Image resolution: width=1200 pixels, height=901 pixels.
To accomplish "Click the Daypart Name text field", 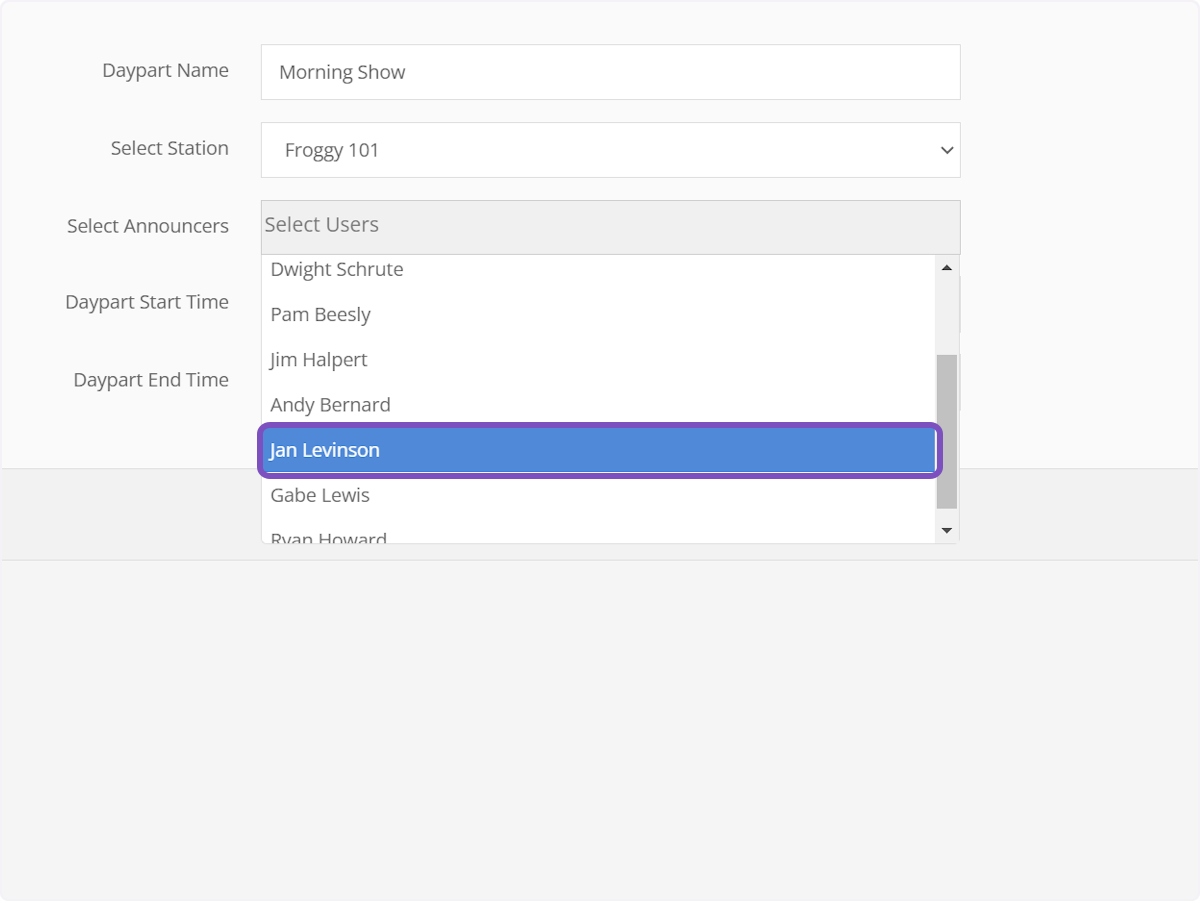I will coord(610,72).
